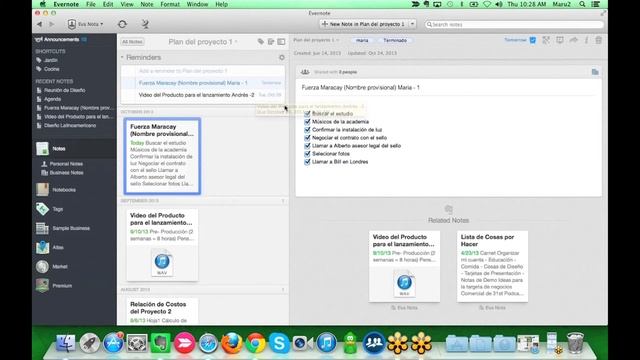Uncheck 'Músicos de la academia' checkbox
640x360 pixels.
pyautogui.click(x=307, y=122)
